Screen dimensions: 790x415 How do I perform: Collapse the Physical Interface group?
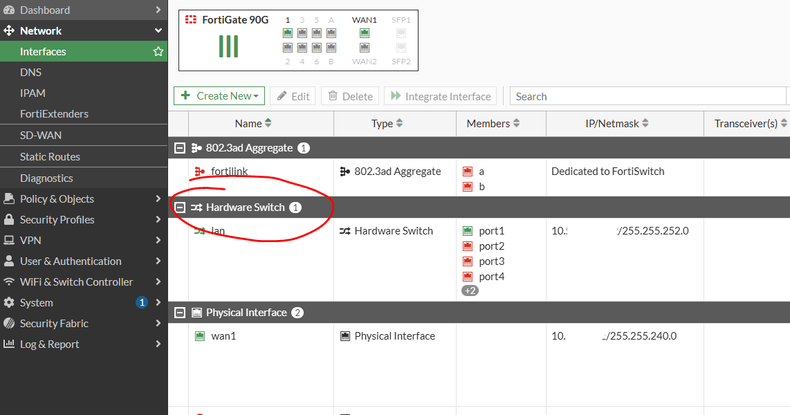point(180,313)
